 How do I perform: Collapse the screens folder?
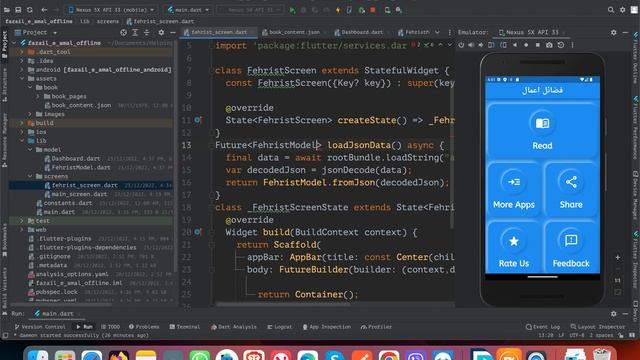pyautogui.click(x=30, y=176)
